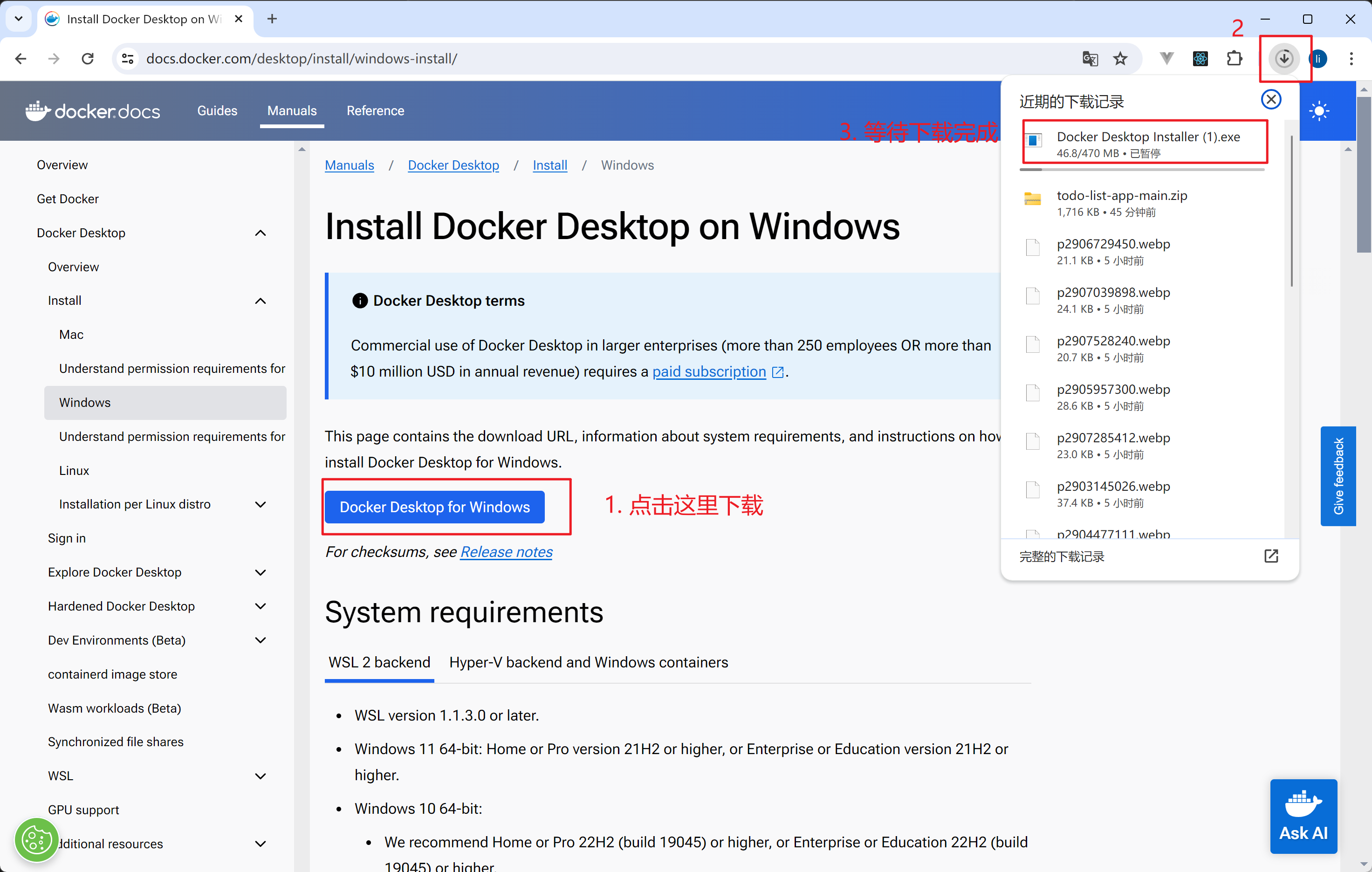
Task: Close the Install Docker Desktop tab
Action: click(239, 19)
